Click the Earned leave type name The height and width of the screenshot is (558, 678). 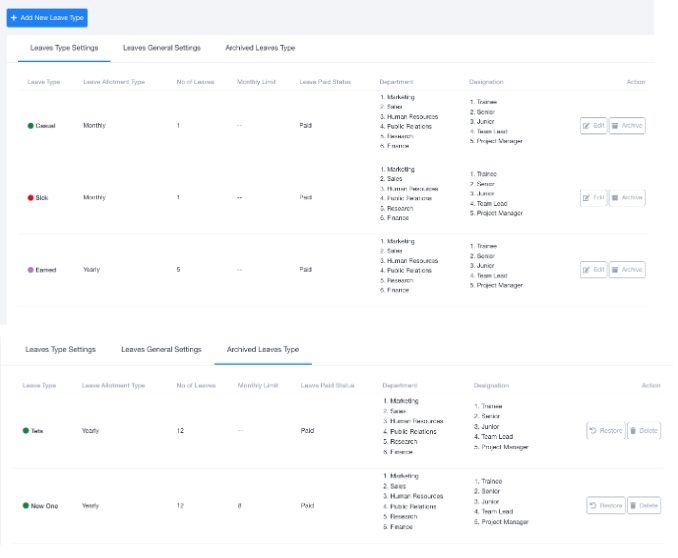point(46,270)
